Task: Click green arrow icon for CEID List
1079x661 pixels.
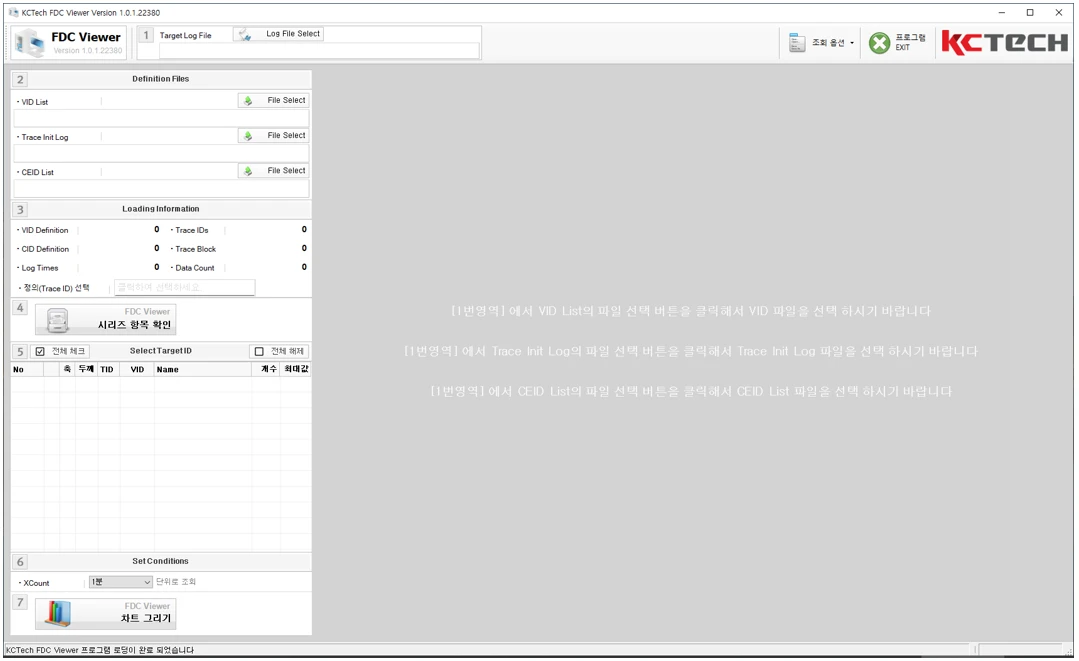Action: [x=248, y=171]
